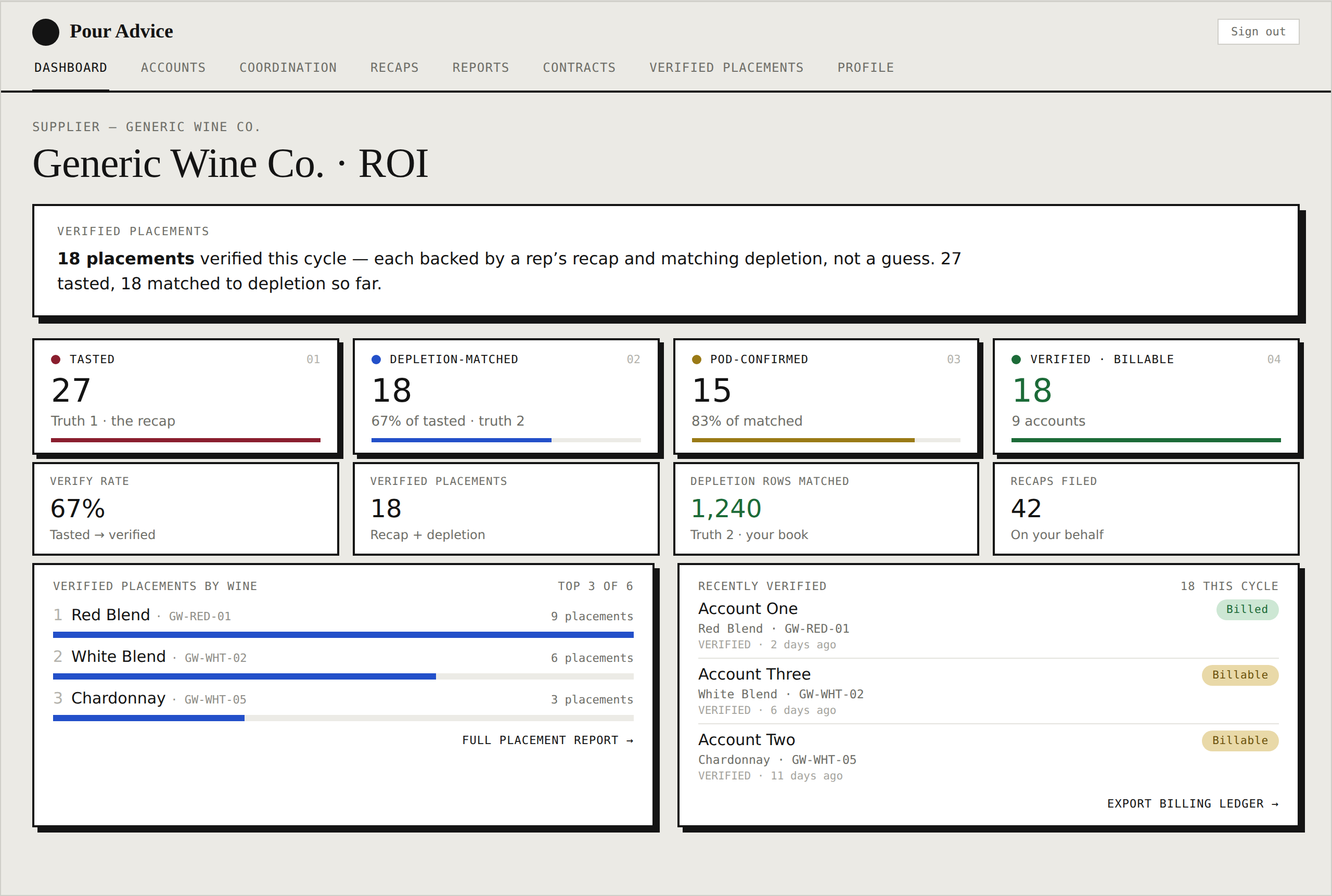The image size is (1332, 896).
Task: Click the POD-Confirmed gold progress bar
Action: (x=826, y=440)
